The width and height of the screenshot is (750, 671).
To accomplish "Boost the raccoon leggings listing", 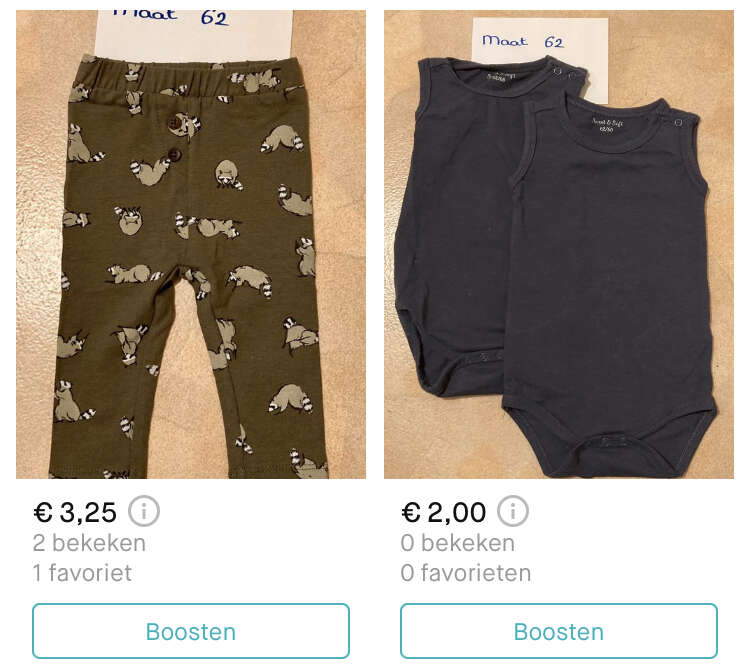I will pos(191,631).
